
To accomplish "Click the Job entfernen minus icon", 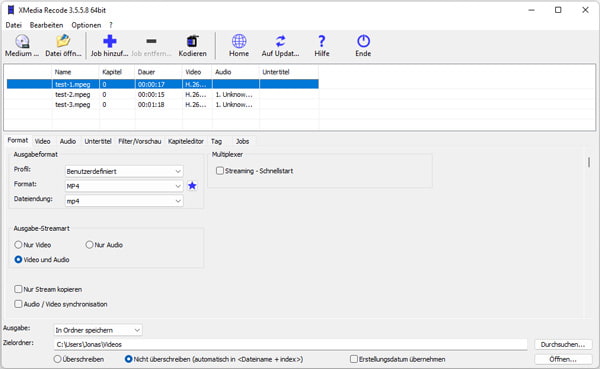I will tap(151, 41).
